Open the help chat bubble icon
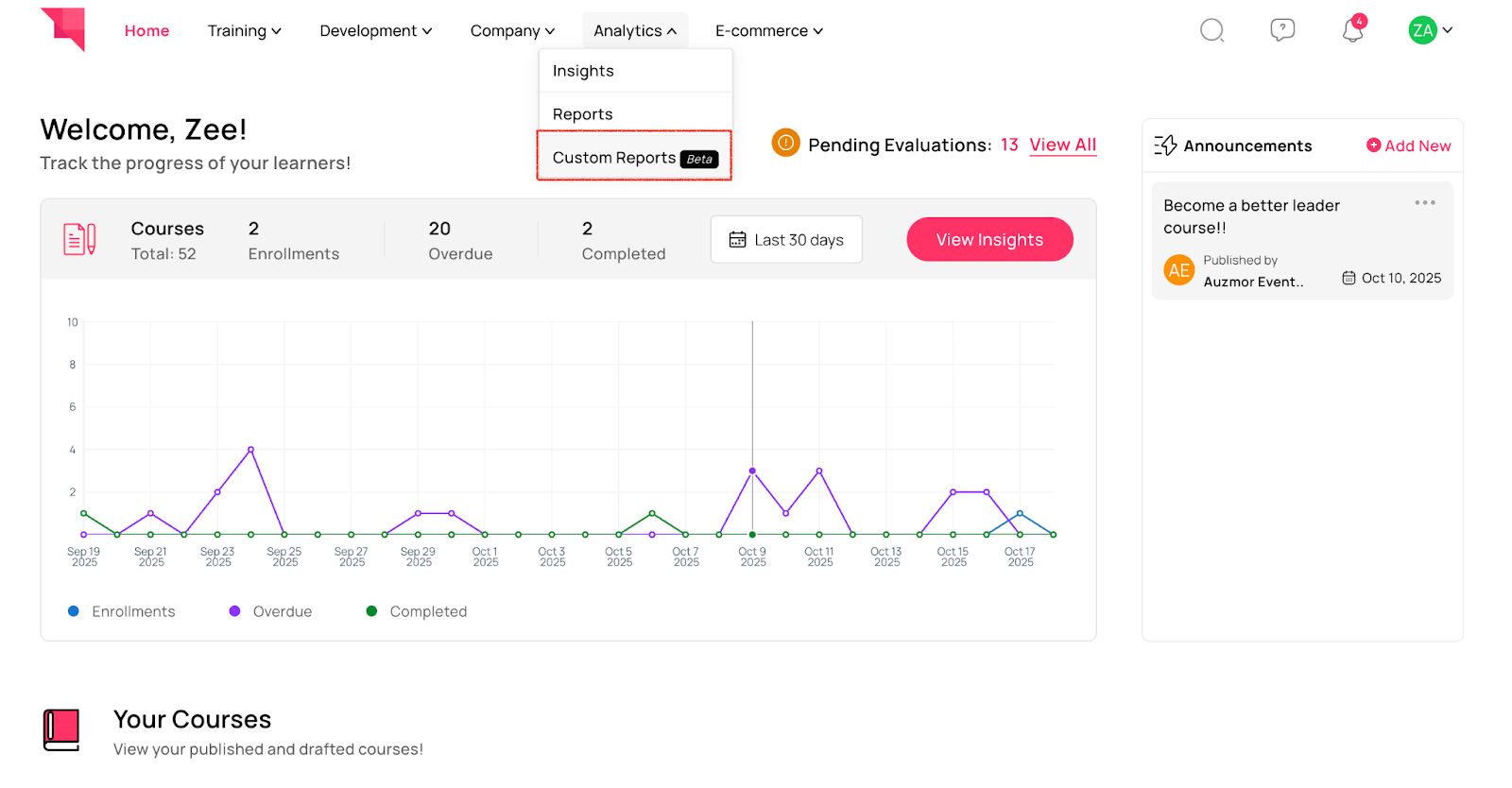Image resolution: width=1512 pixels, height=788 pixels. tap(1282, 30)
